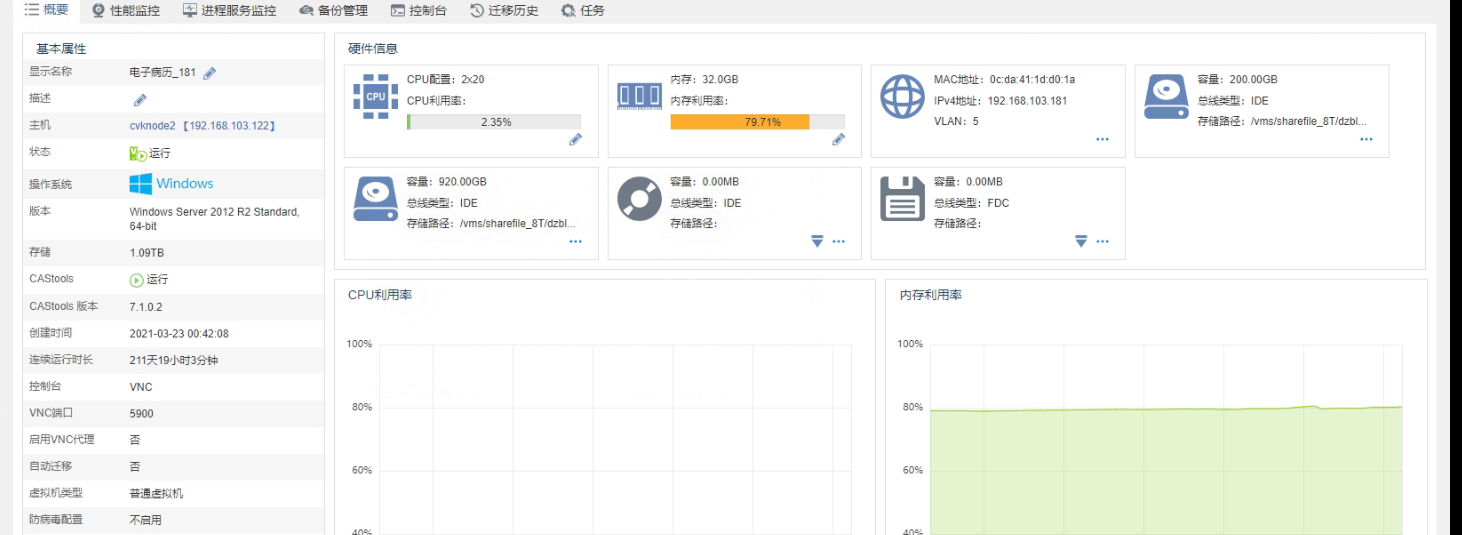Click creation time 2021-03-23 00:42:08
1462x535 pixels.
pyautogui.click(x=179, y=333)
